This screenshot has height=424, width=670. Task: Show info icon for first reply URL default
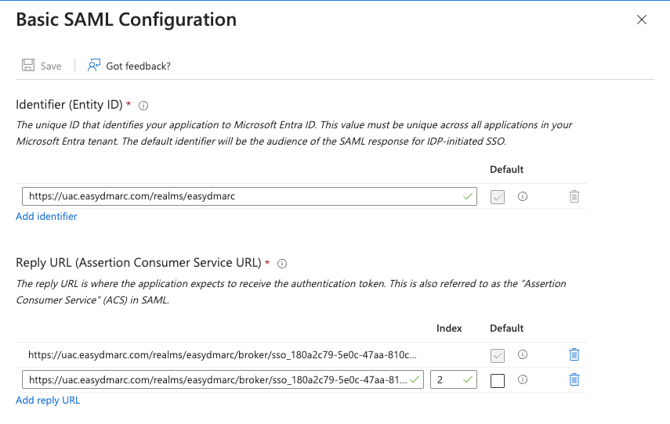pyautogui.click(x=523, y=354)
